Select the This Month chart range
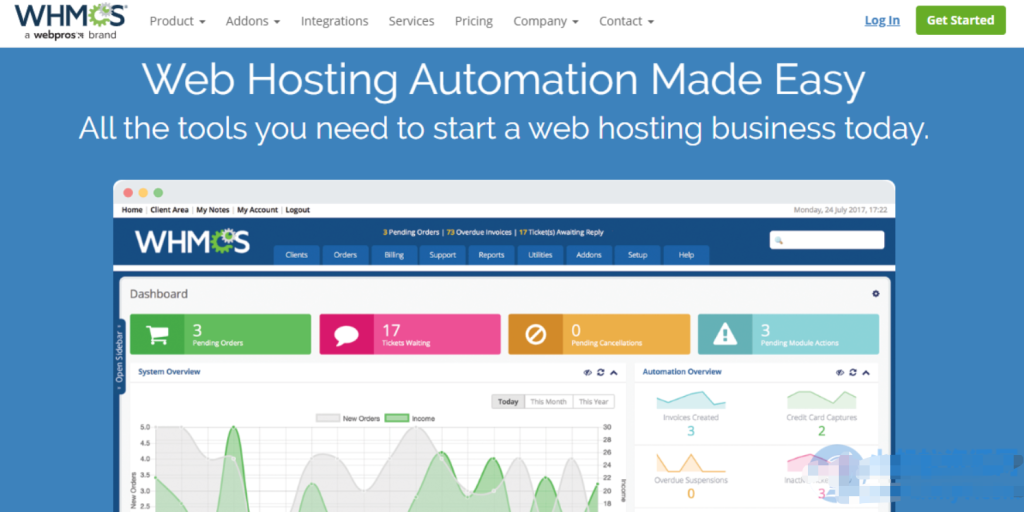 click(548, 402)
